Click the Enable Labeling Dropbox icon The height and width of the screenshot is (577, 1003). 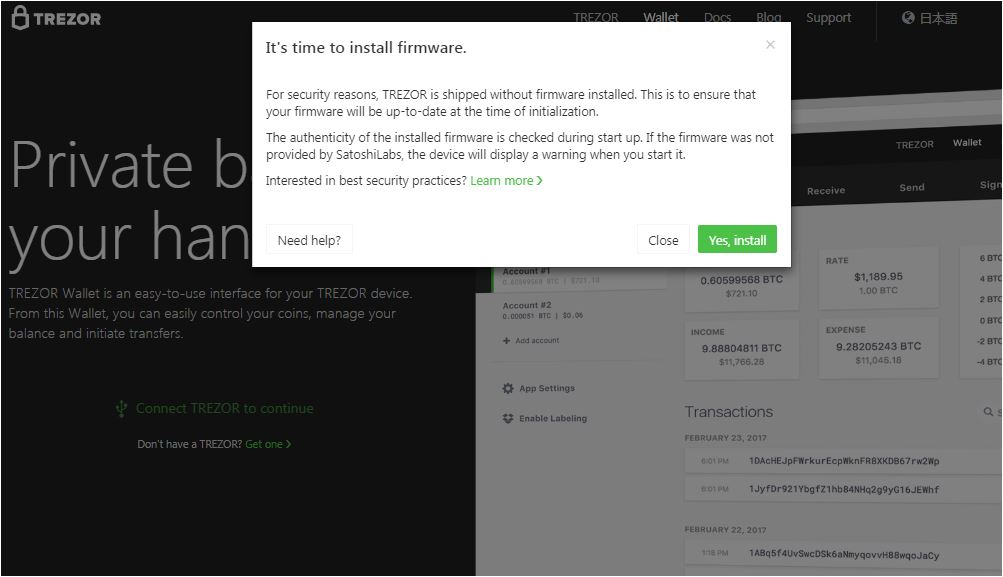[508, 418]
